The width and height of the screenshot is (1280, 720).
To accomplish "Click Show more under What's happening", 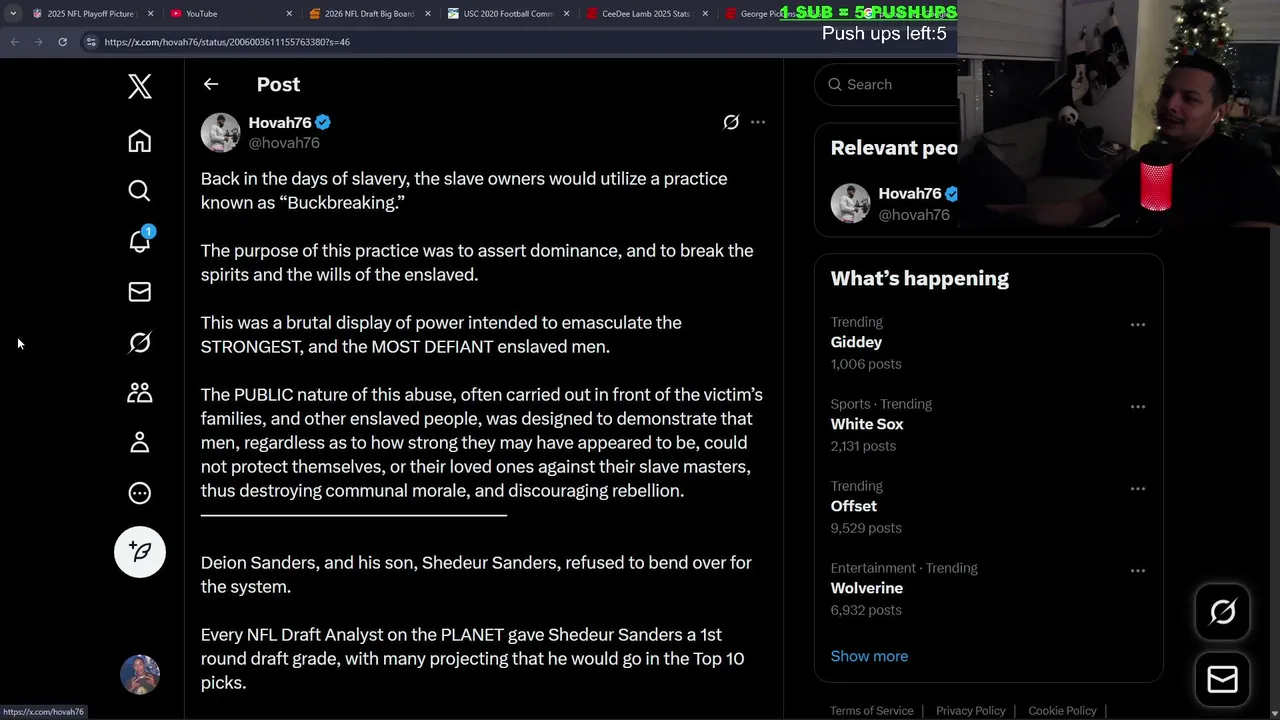I will tap(869, 656).
